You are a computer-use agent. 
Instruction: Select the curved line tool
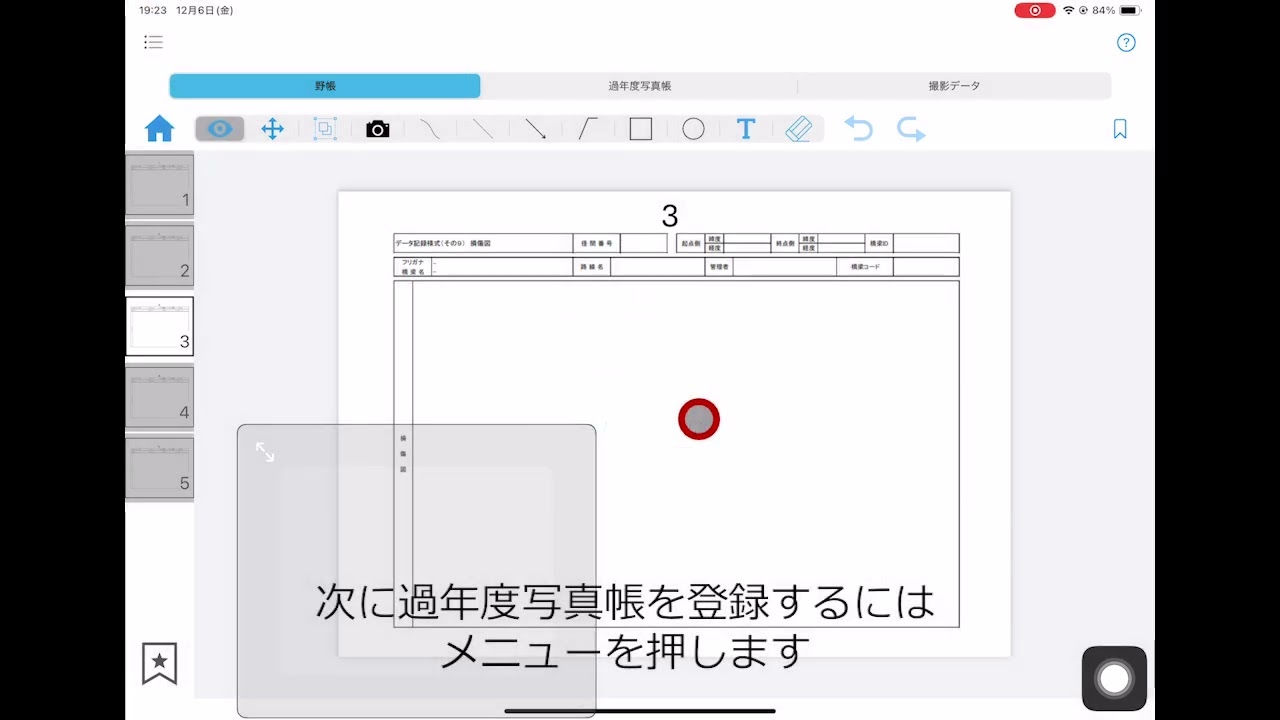point(430,129)
